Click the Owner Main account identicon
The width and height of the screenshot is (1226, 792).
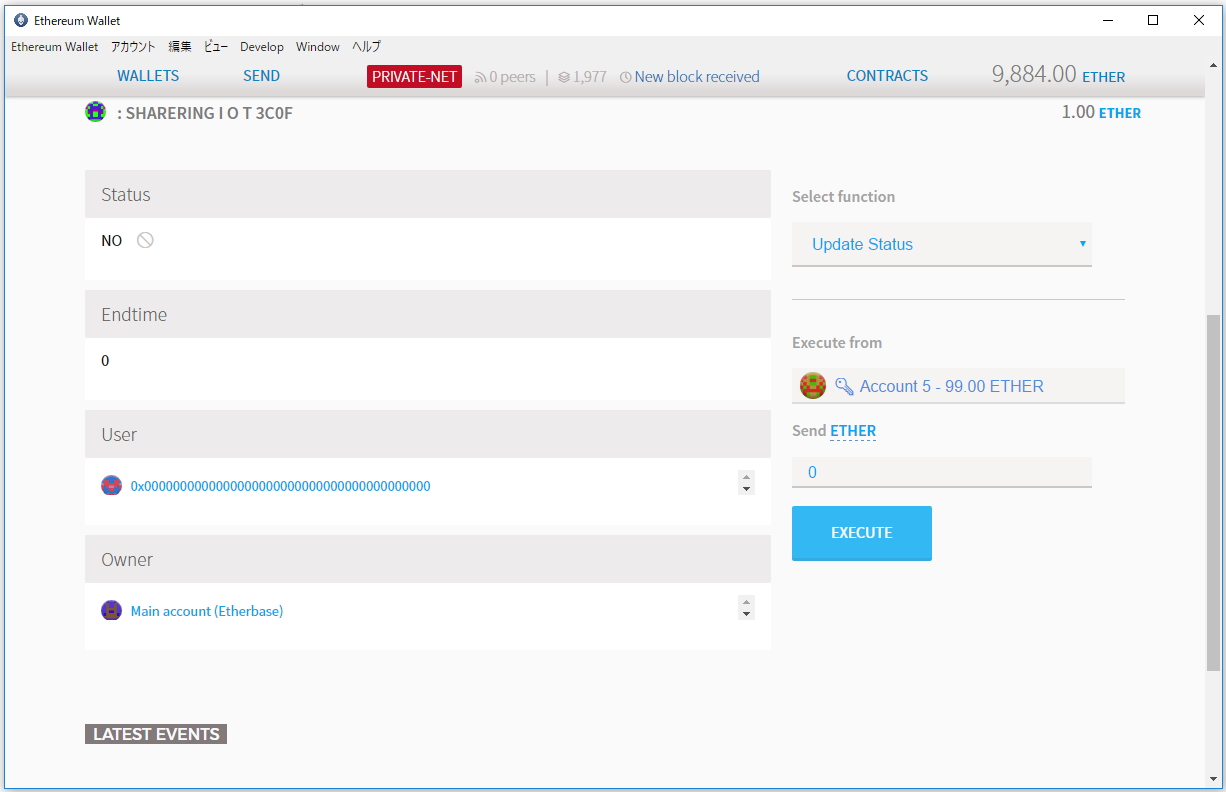tap(111, 610)
